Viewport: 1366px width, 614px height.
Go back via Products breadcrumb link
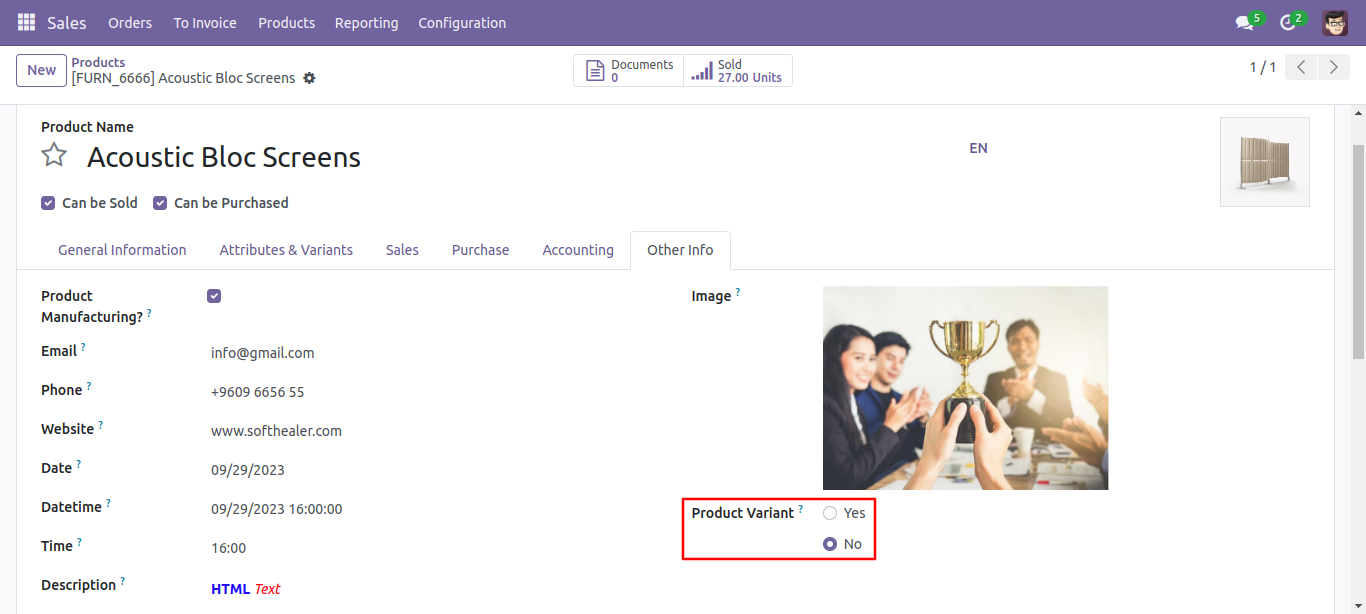(x=98, y=62)
